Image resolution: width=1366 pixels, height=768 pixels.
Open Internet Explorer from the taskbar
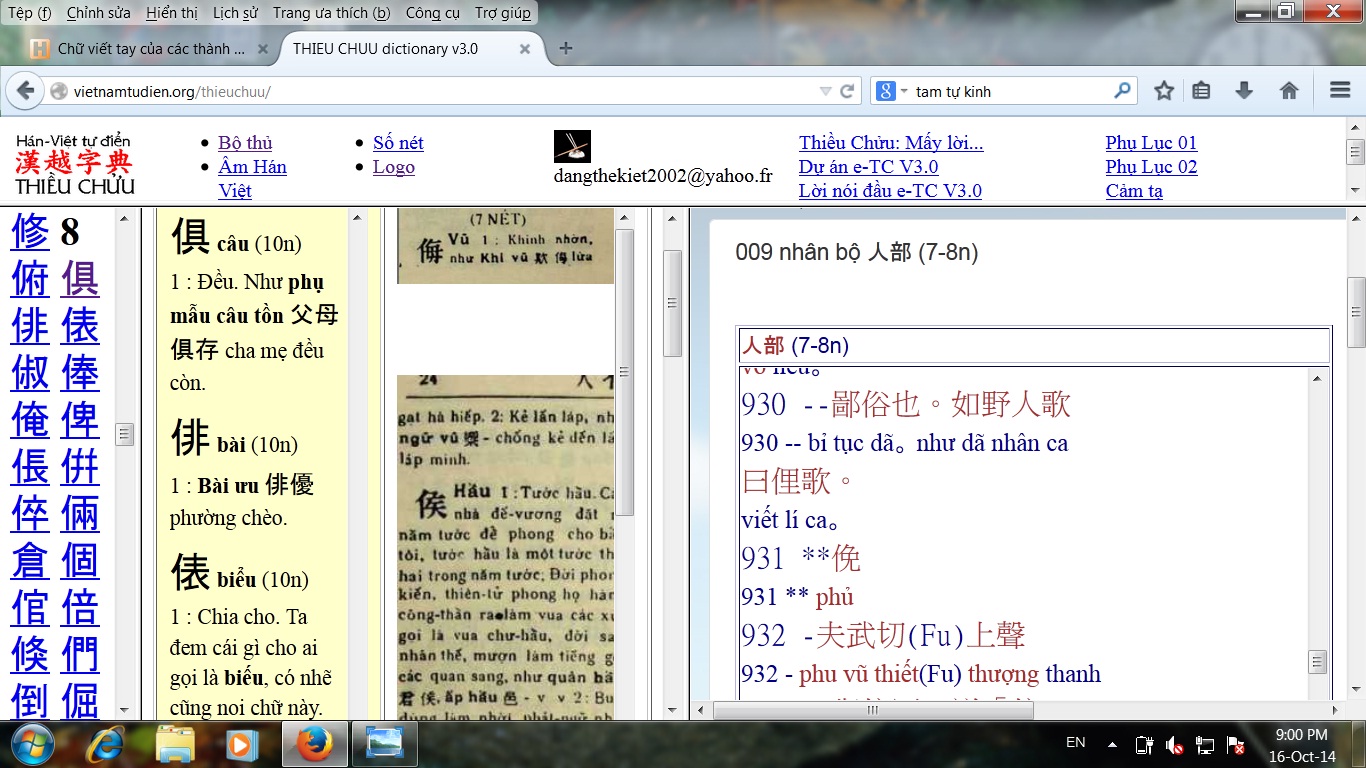[105, 745]
